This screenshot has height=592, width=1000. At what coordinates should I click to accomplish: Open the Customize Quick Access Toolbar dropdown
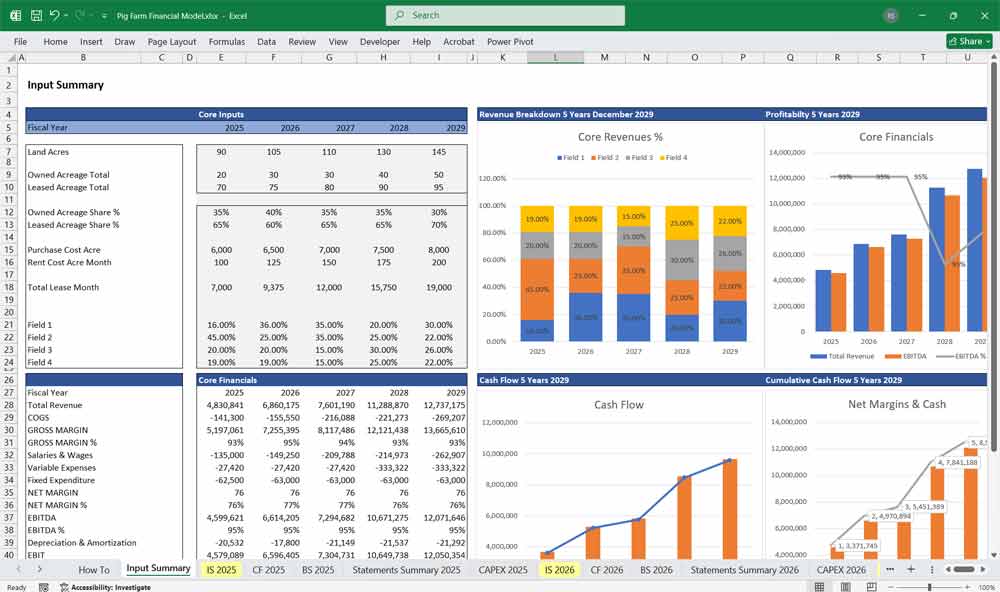point(104,15)
